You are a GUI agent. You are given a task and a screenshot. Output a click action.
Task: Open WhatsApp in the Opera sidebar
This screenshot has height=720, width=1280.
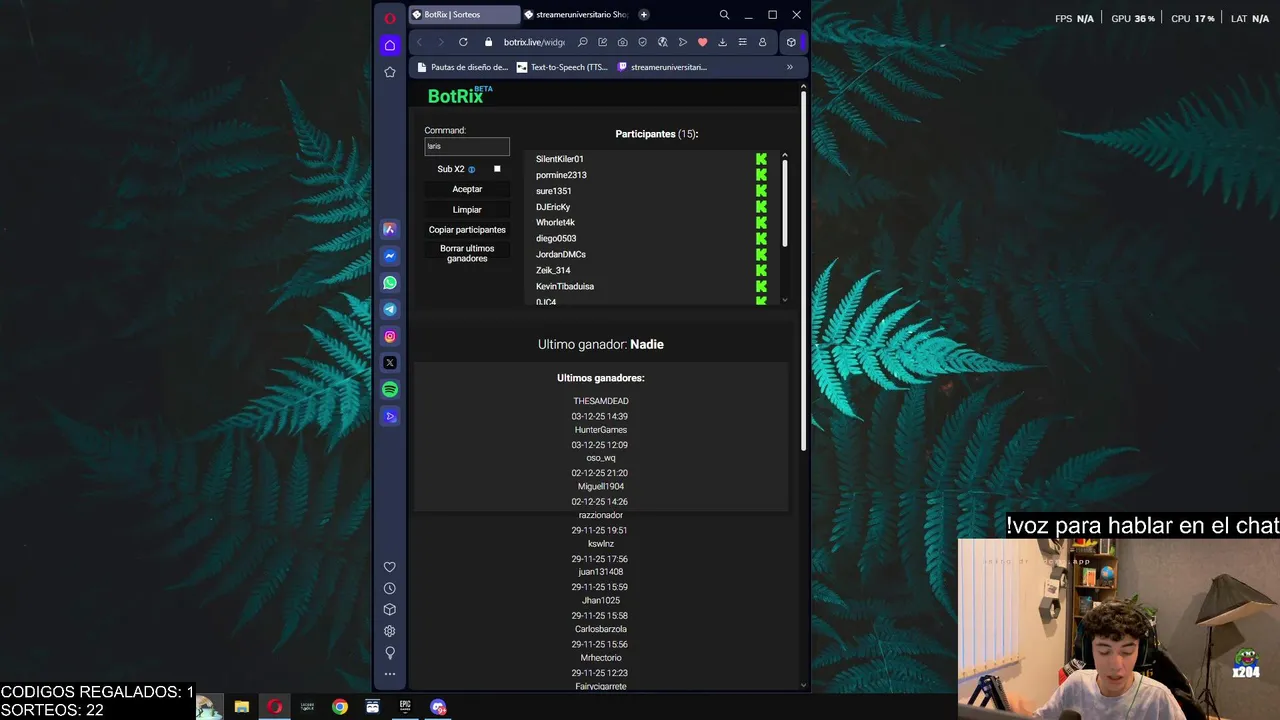coord(390,283)
